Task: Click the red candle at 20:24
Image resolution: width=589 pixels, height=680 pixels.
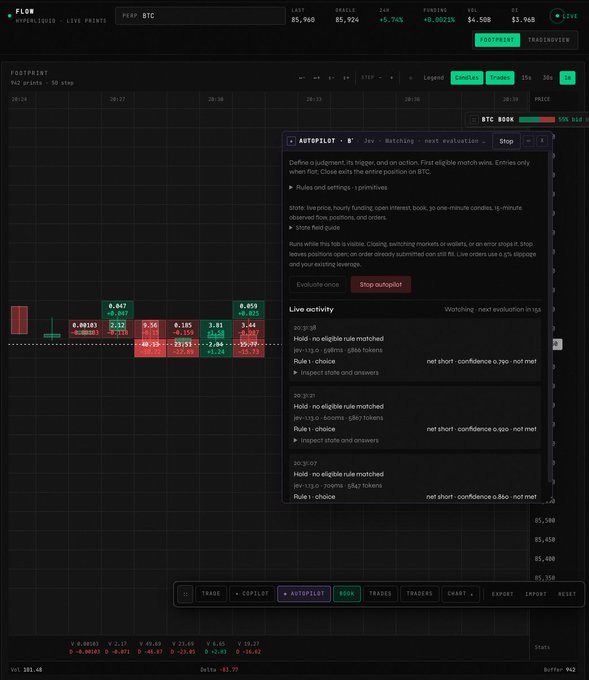Action: [x=19, y=320]
